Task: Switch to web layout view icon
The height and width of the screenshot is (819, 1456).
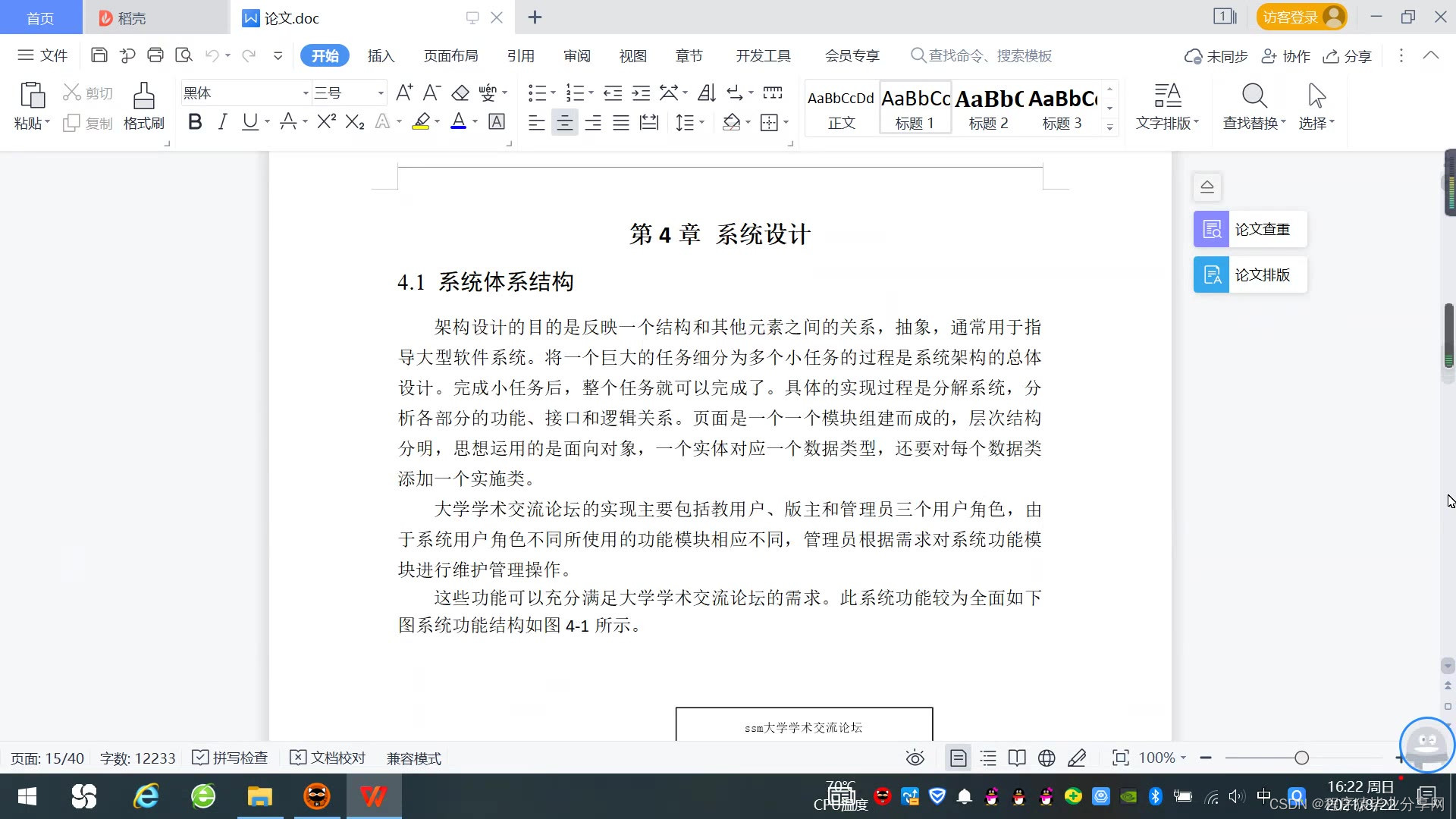Action: click(1046, 758)
